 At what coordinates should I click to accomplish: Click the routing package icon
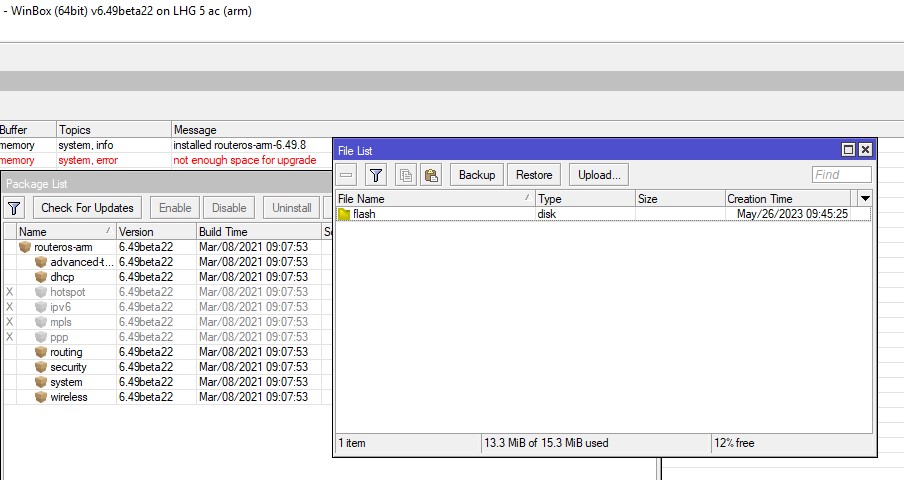41,352
